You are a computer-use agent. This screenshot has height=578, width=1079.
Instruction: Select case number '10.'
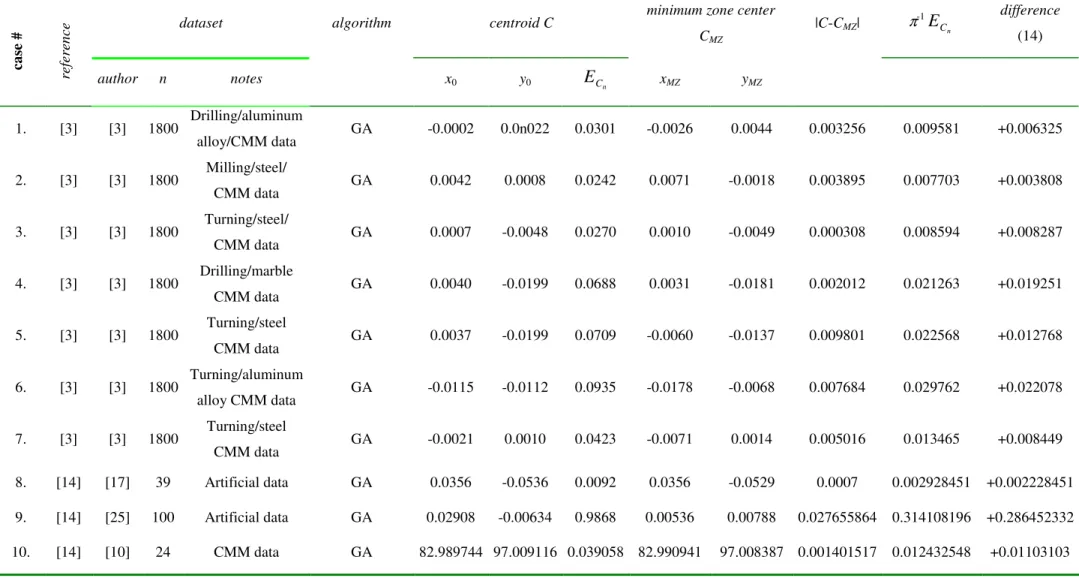tap(19, 552)
